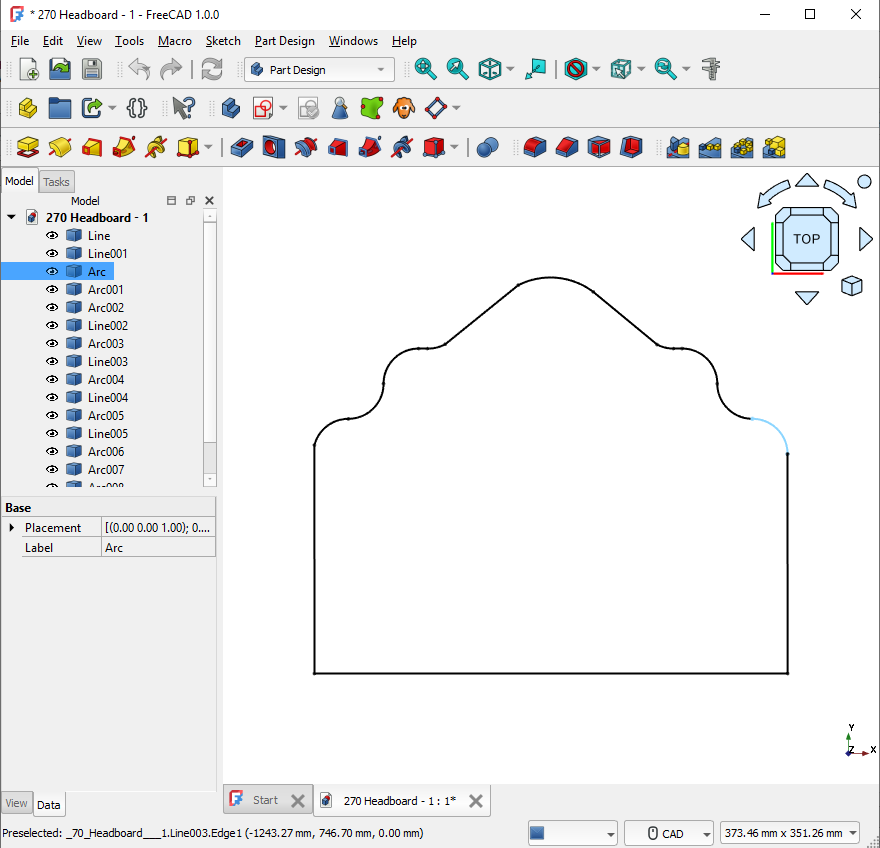The height and width of the screenshot is (848, 880).
Task: Select the Polar Pattern tool
Action: point(742,148)
